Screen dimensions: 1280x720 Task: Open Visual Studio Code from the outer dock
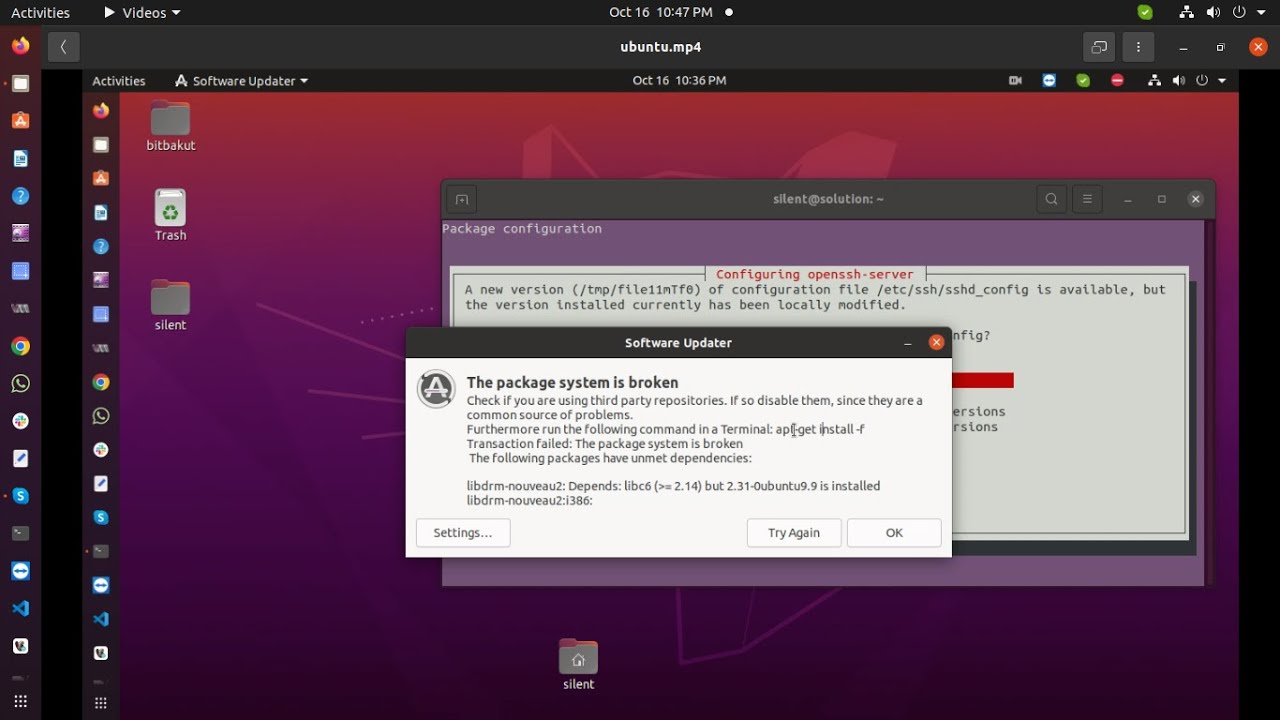20,608
